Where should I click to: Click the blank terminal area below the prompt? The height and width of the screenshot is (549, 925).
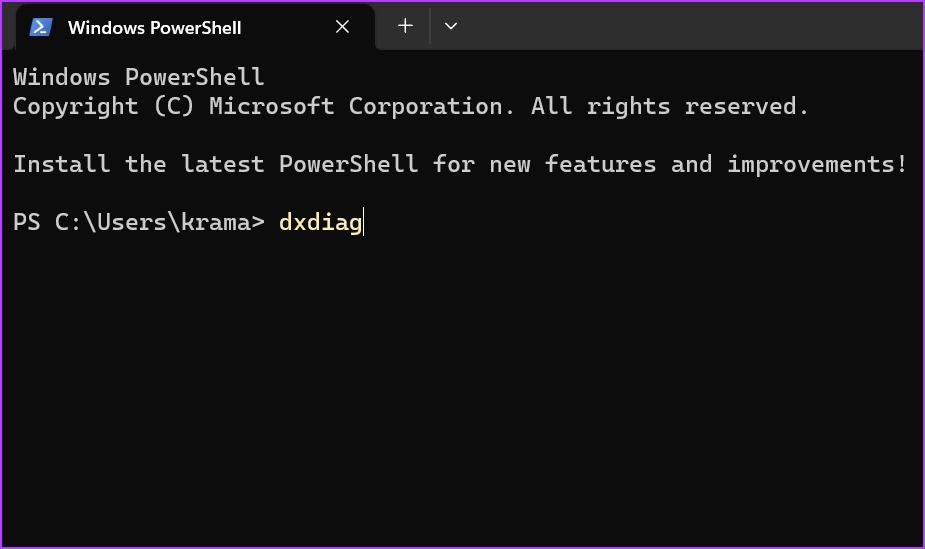[462, 389]
